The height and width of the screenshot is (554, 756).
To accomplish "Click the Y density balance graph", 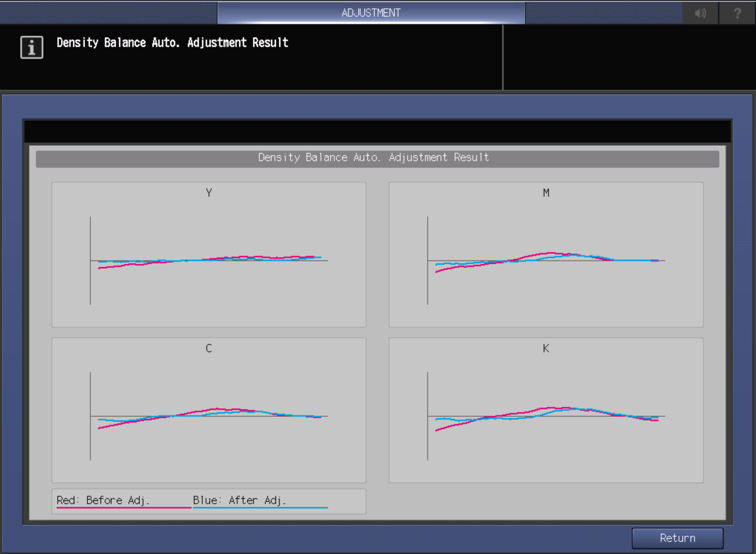I will (209, 260).
